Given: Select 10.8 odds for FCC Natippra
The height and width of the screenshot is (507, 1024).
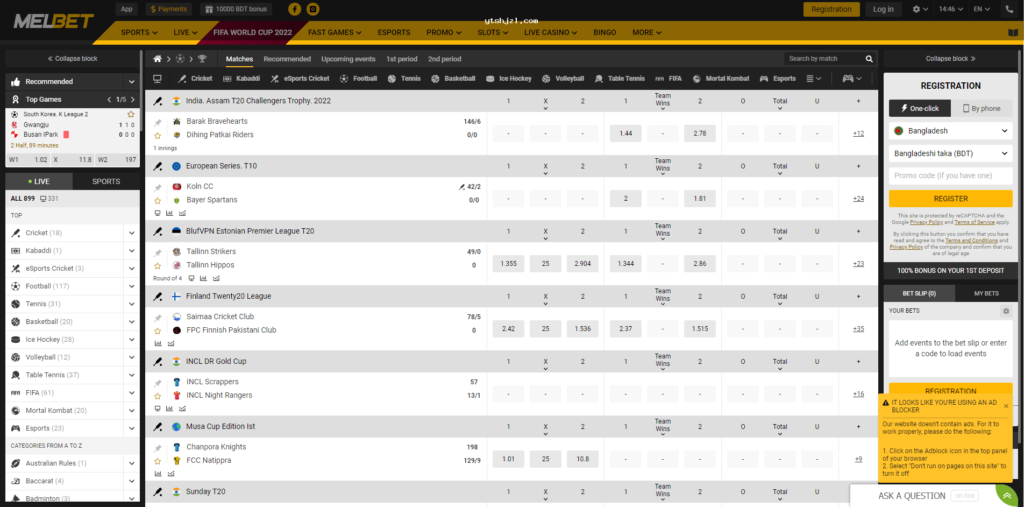Looking at the screenshot, I should tap(583, 459).
